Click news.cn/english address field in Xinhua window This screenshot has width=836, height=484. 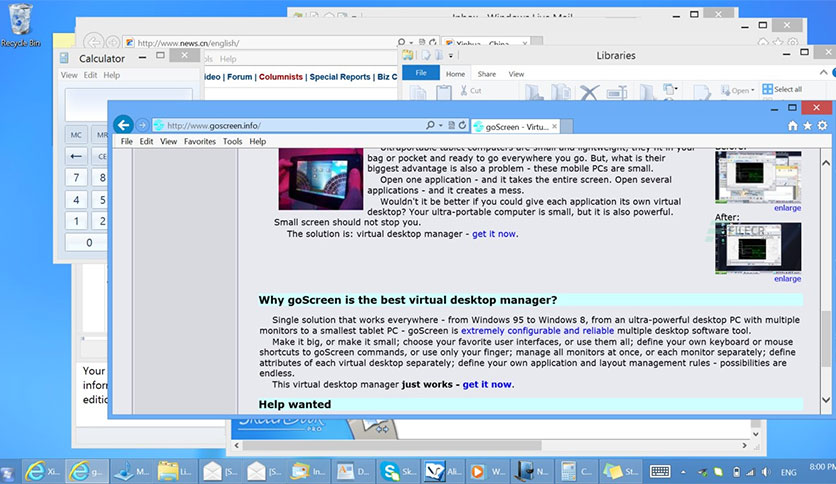(x=261, y=43)
